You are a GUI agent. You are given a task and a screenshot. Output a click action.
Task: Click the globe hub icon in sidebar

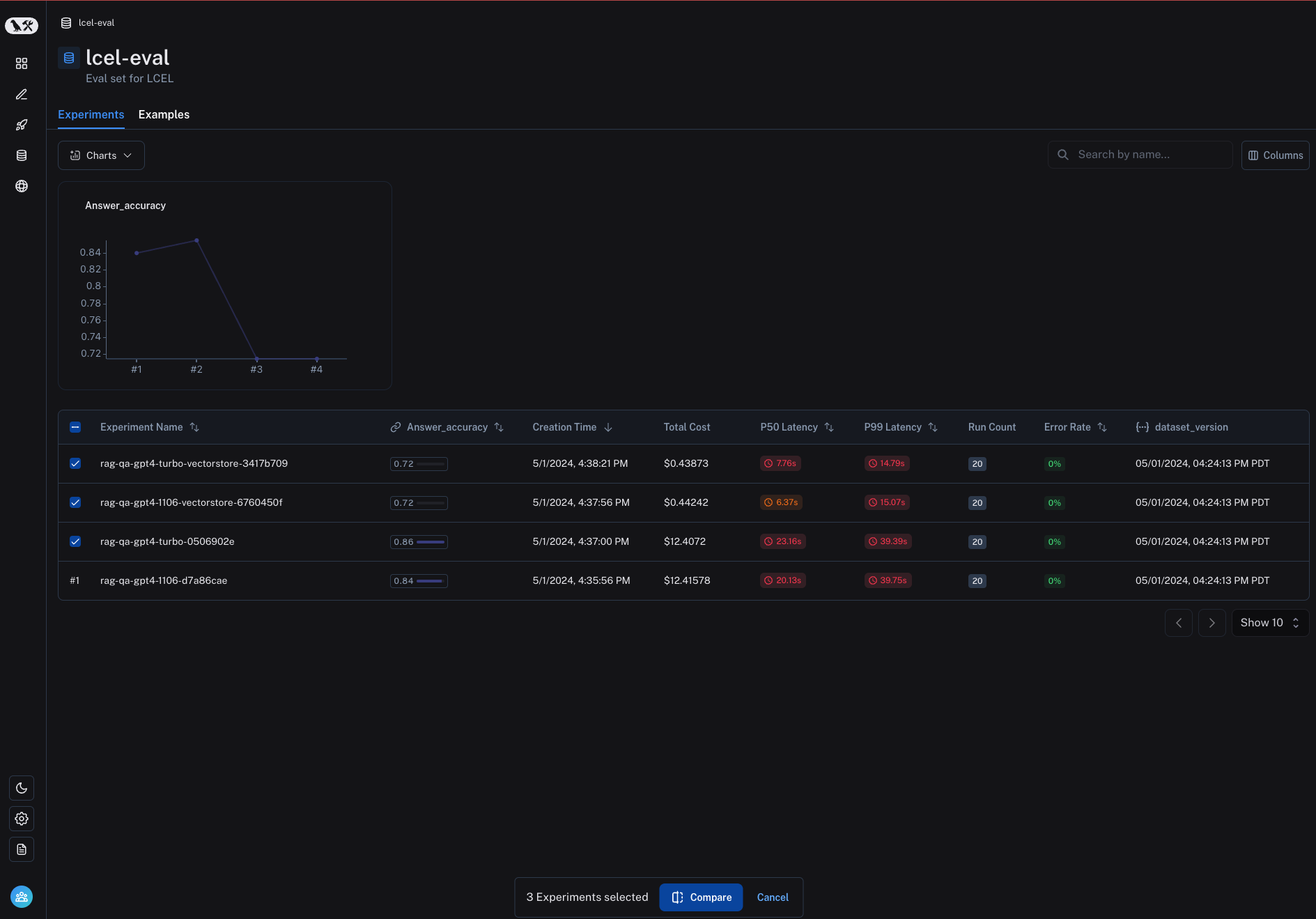tap(22, 186)
